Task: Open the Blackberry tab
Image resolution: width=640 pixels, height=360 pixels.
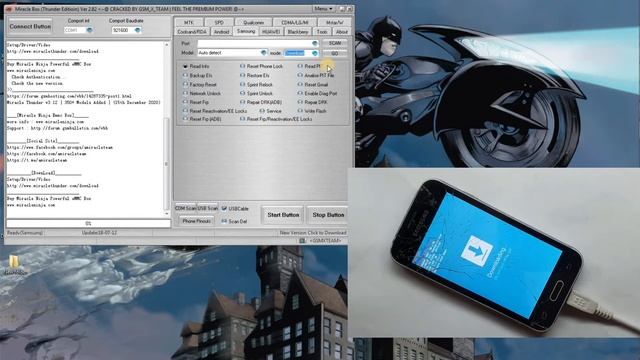Action: pos(298,31)
